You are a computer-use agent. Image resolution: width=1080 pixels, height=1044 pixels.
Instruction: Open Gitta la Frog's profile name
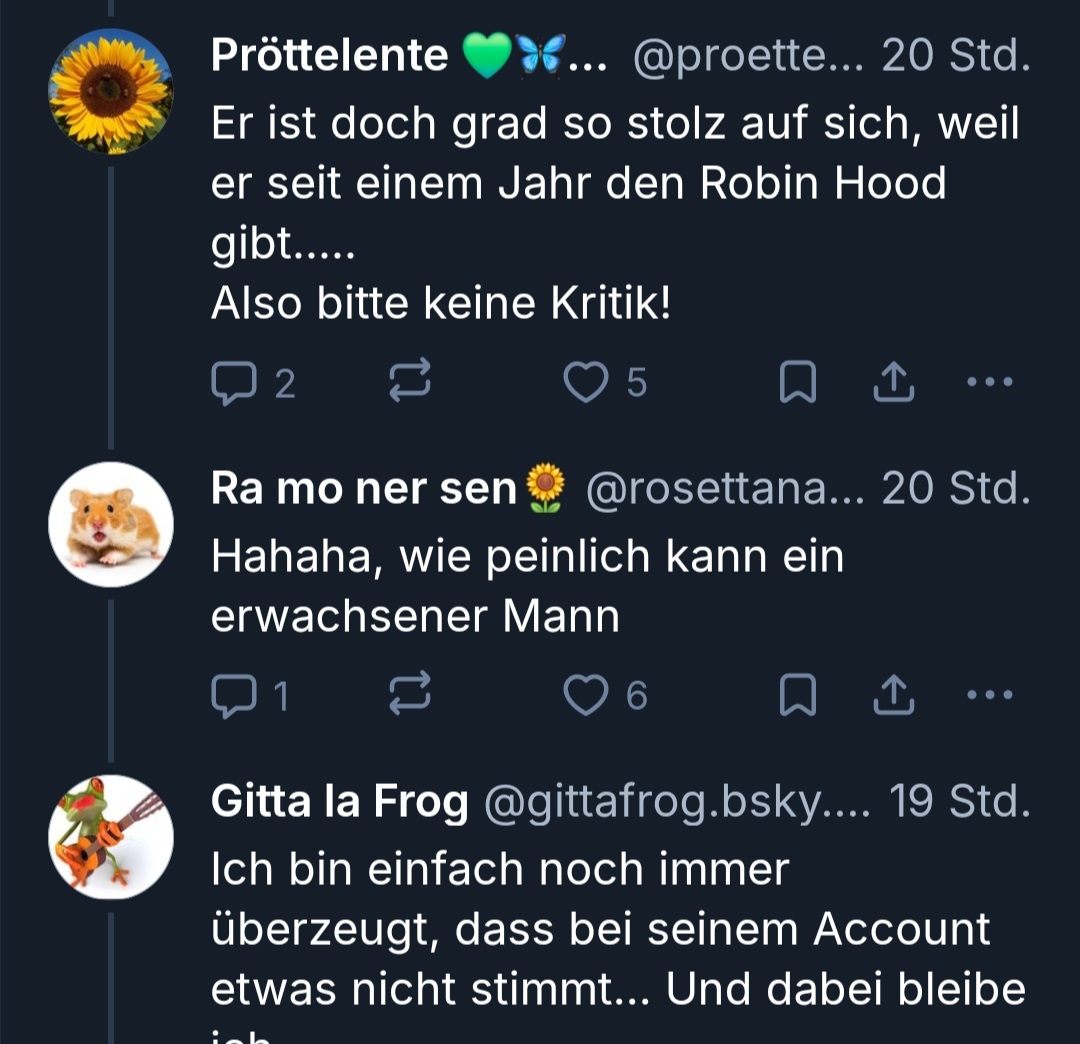(339, 802)
